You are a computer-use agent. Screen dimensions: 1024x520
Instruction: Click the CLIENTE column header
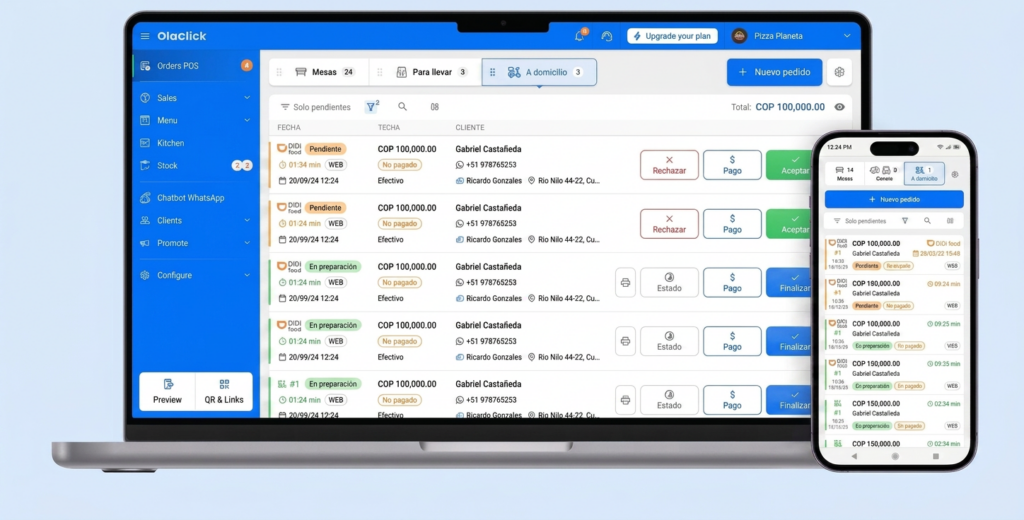pyautogui.click(x=470, y=127)
